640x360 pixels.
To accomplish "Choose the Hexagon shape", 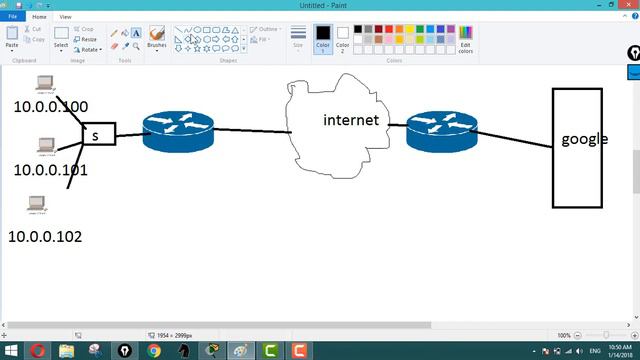I will click(x=207, y=40).
